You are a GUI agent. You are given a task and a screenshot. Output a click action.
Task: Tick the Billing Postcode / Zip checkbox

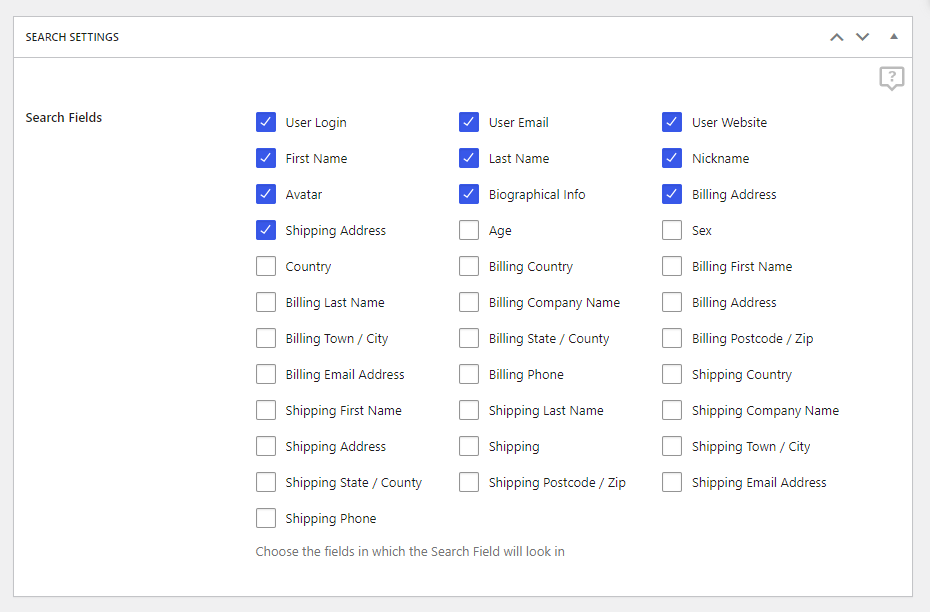tap(672, 338)
